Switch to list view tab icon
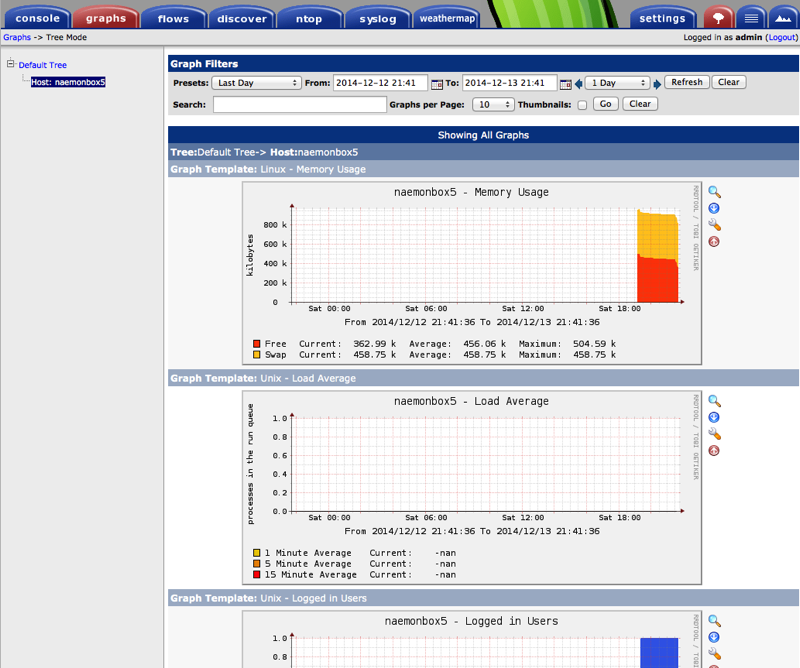This screenshot has height=668, width=800. point(752,18)
